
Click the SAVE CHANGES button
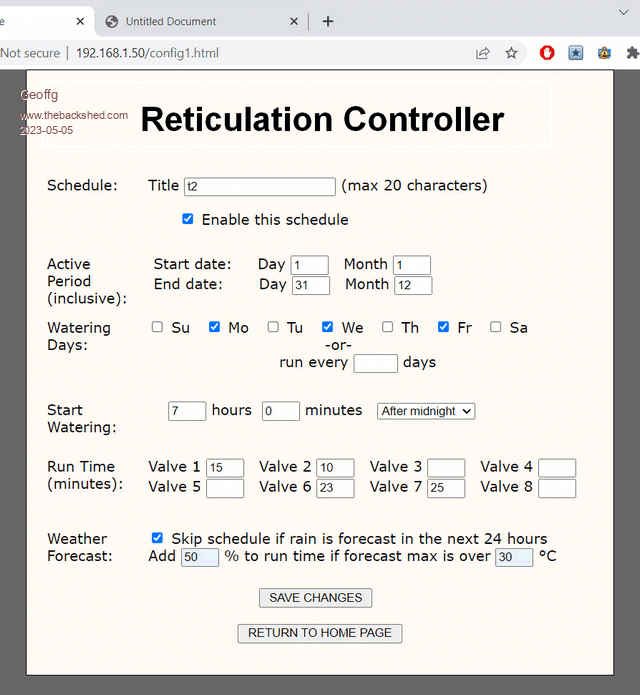tap(315, 598)
